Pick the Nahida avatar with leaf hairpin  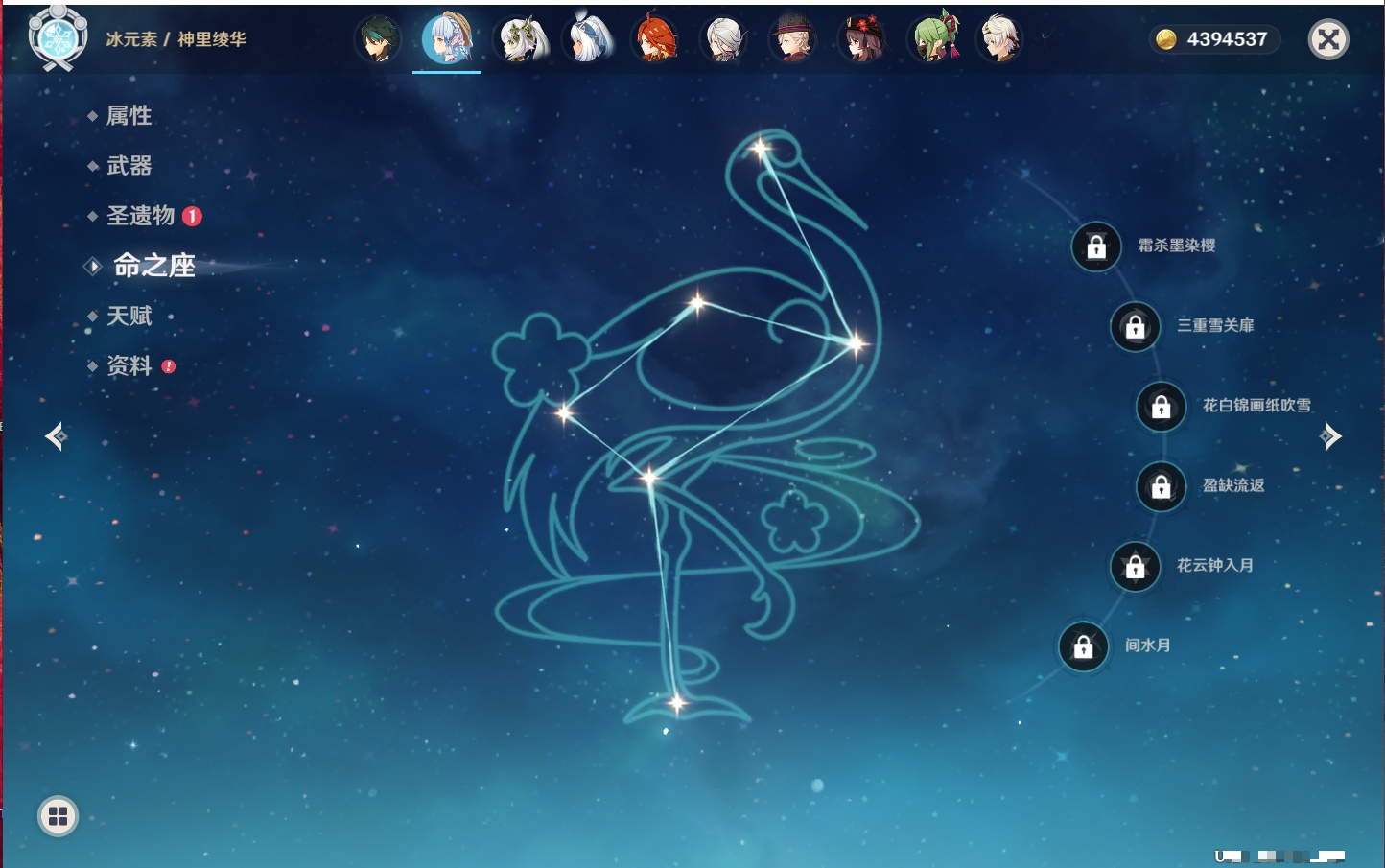point(521,40)
